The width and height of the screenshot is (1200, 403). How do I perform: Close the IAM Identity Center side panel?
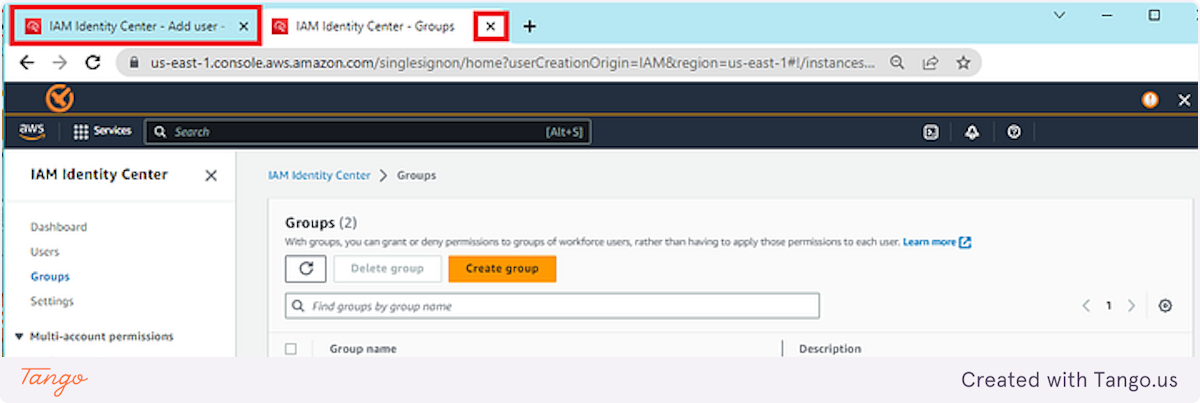pyautogui.click(x=211, y=175)
